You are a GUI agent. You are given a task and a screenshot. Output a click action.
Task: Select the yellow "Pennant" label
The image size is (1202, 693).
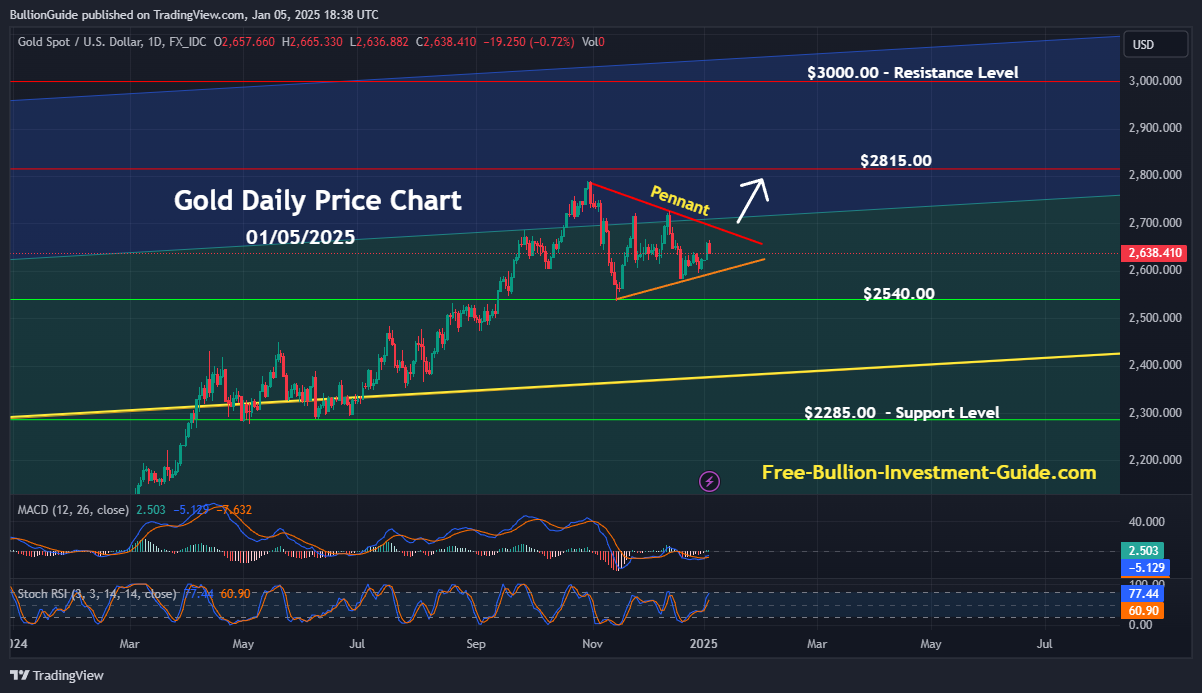point(680,201)
